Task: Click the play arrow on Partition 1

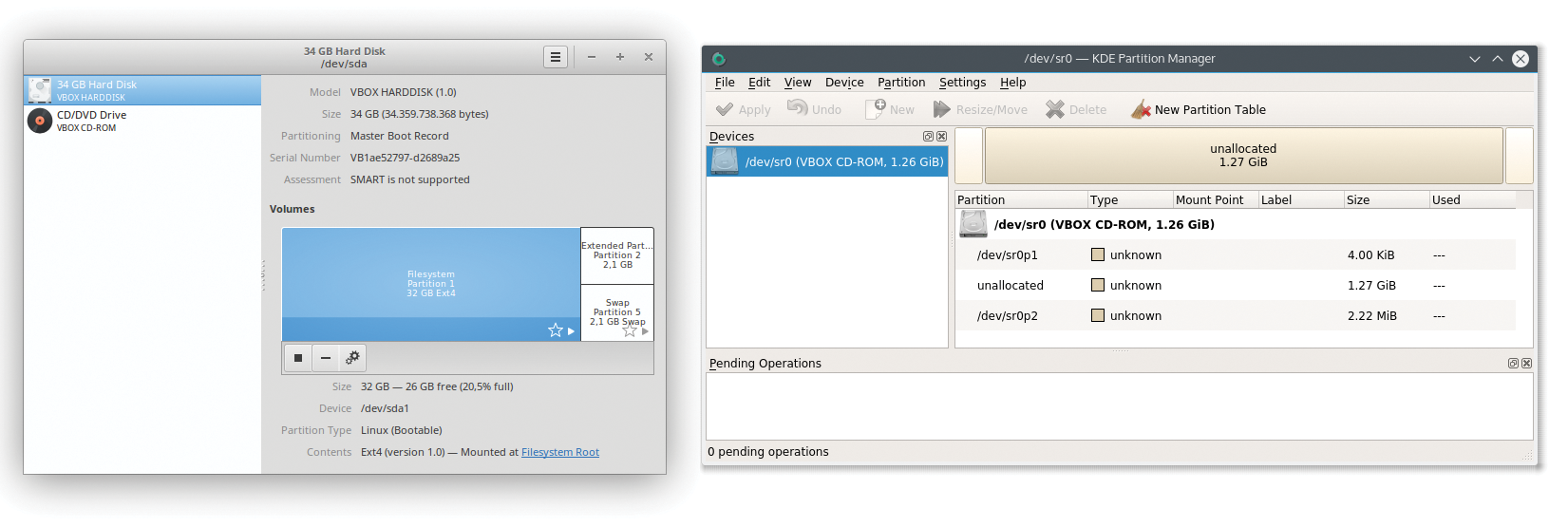Action: (x=571, y=331)
